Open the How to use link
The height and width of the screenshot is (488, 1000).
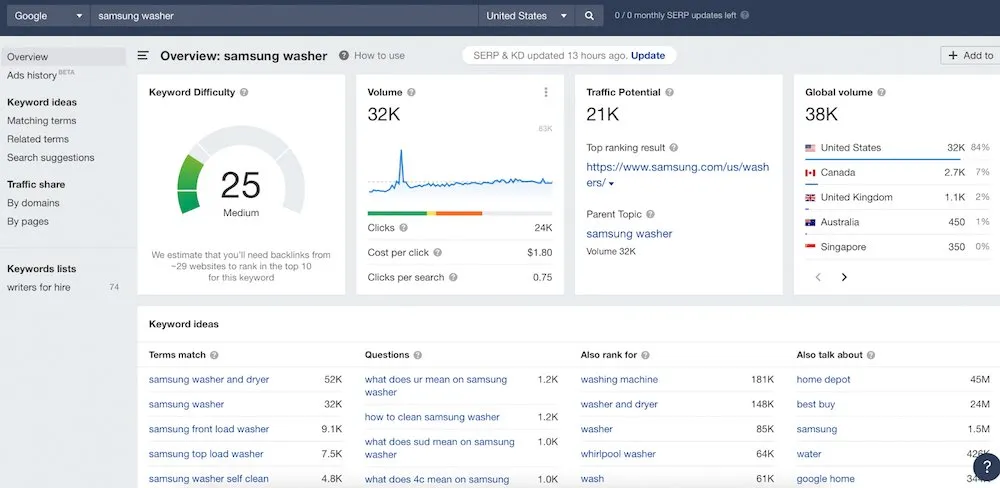[372, 56]
